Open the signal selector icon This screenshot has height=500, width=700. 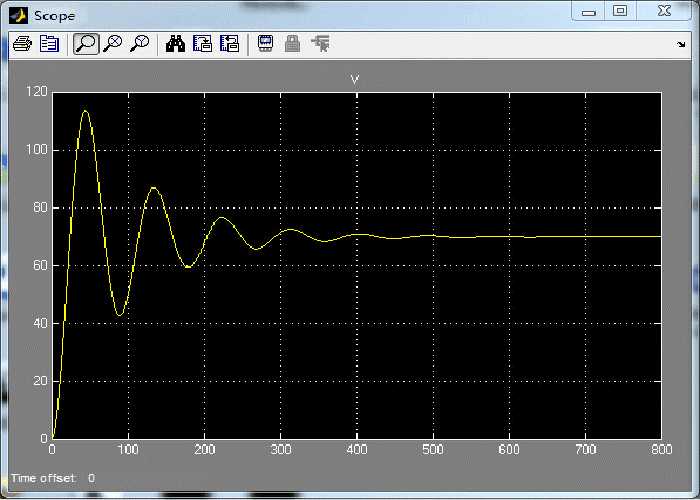[320, 44]
